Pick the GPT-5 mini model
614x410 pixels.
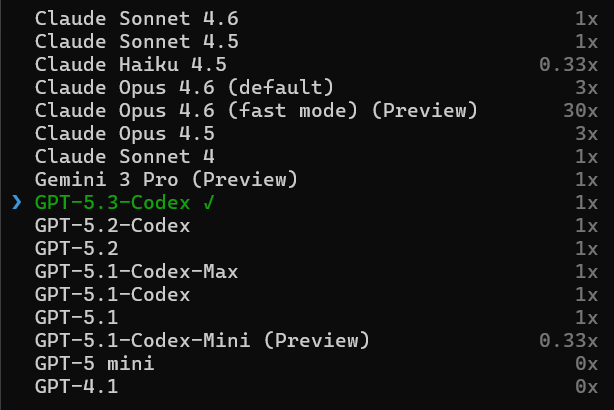tap(94, 364)
